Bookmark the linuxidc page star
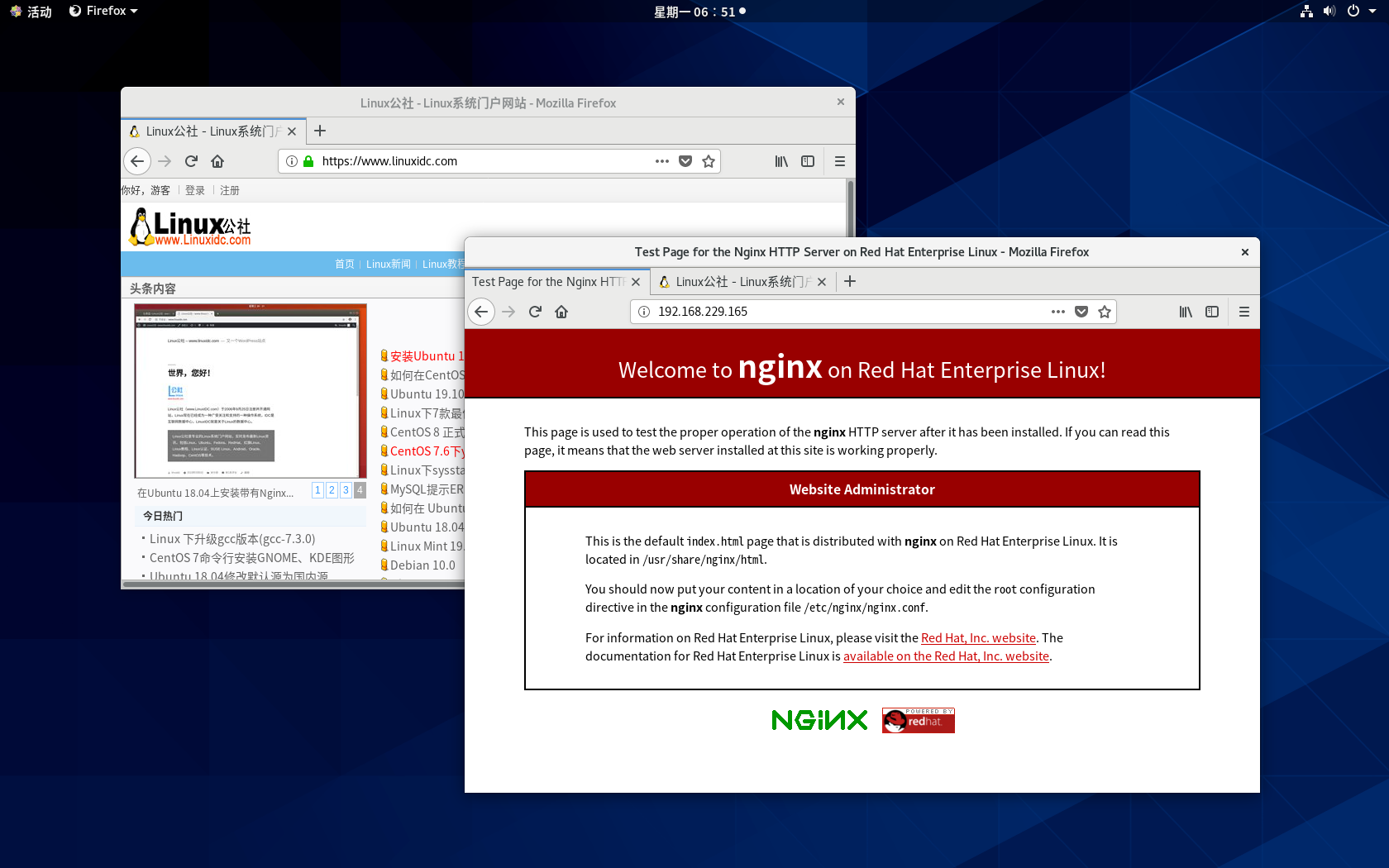 point(709,161)
